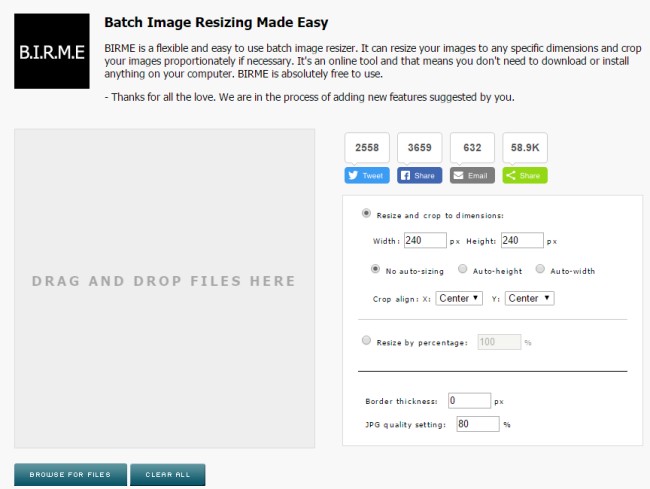Click the 'Auto-width' label text

572,271
